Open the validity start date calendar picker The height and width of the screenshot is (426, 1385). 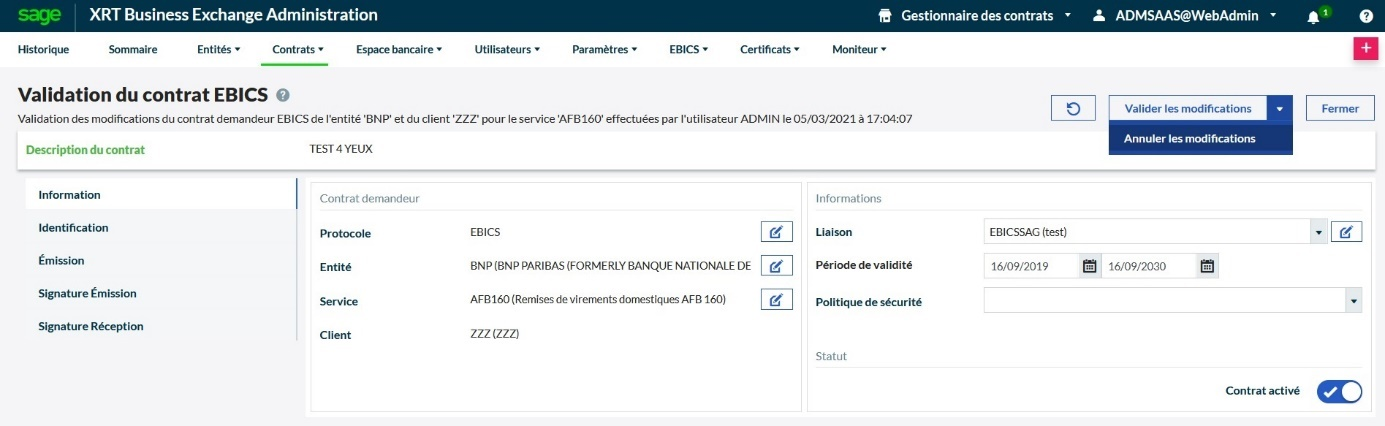(x=1089, y=266)
